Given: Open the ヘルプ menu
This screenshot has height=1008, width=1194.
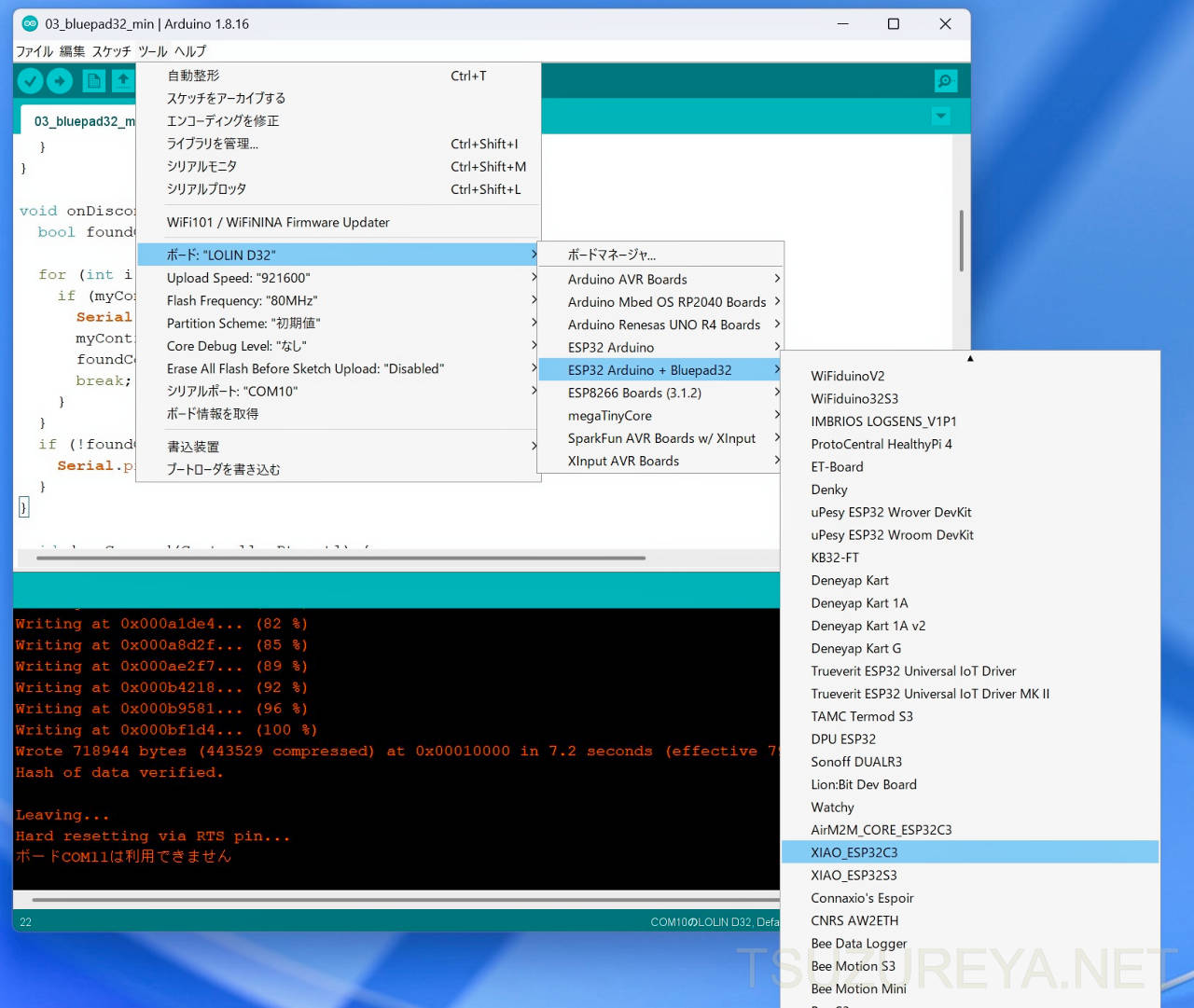Looking at the screenshot, I should pos(190,51).
